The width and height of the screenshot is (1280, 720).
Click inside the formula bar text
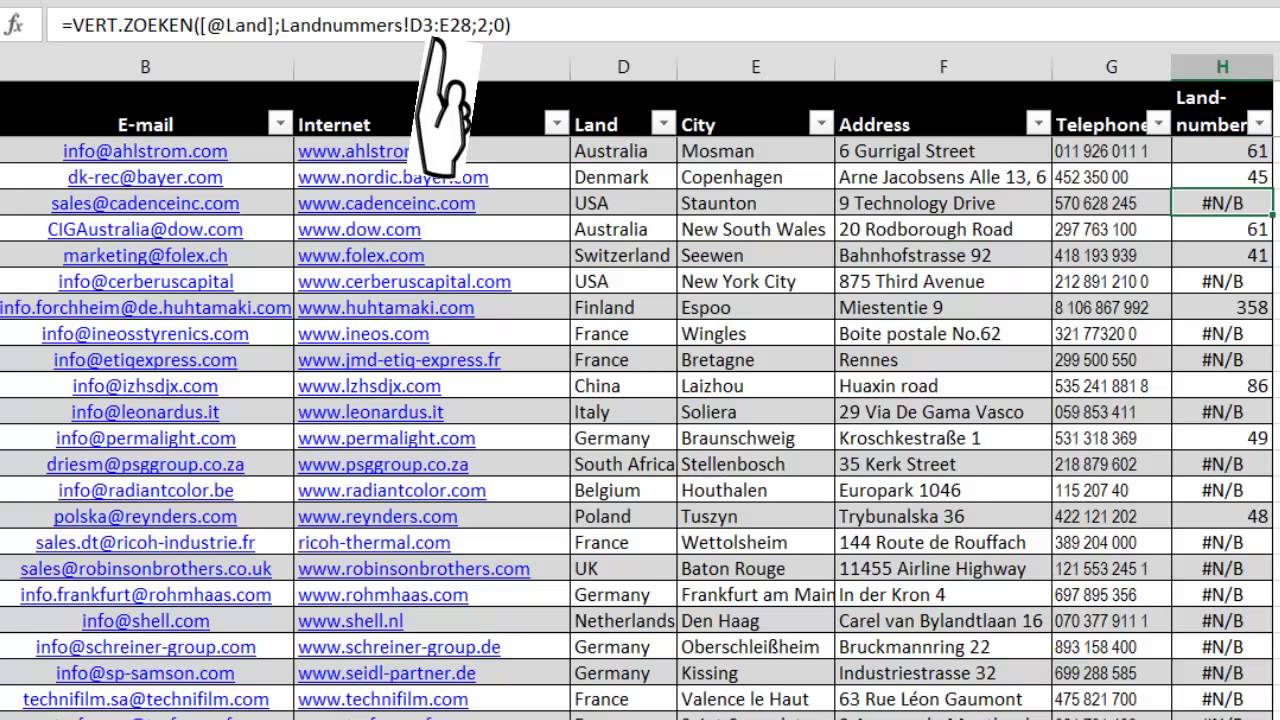pos(286,25)
